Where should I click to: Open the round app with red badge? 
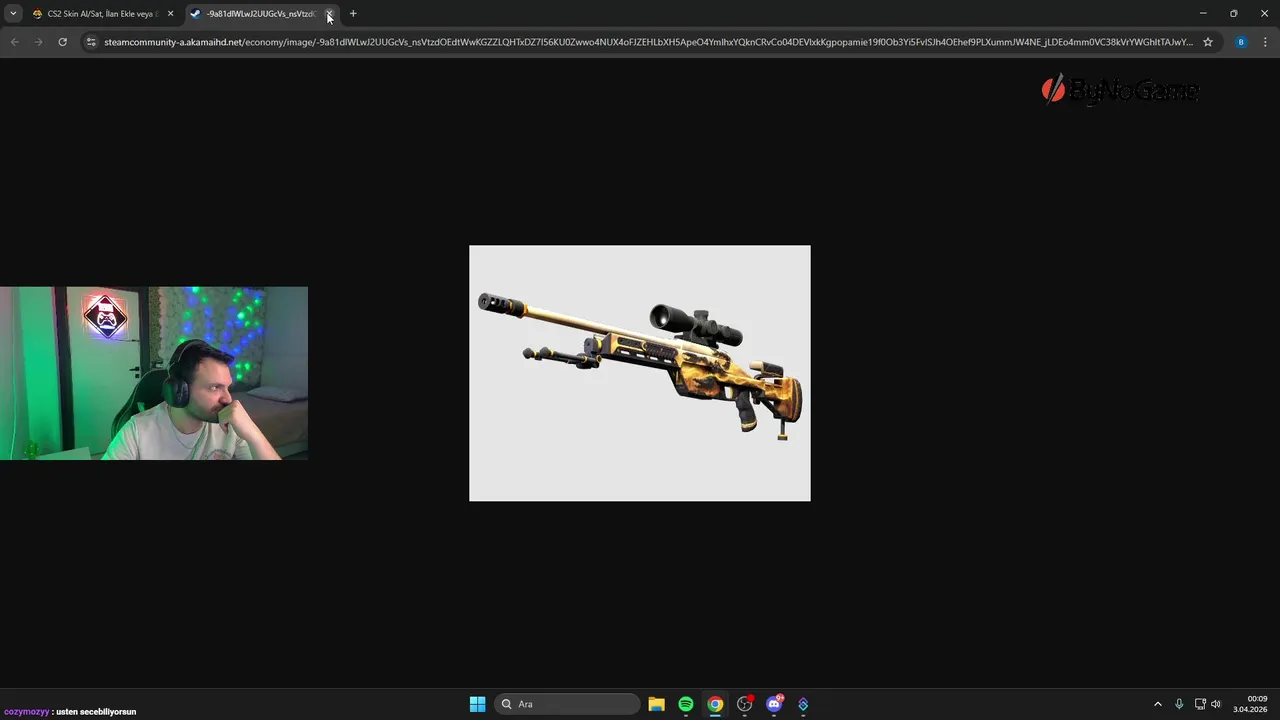point(745,704)
